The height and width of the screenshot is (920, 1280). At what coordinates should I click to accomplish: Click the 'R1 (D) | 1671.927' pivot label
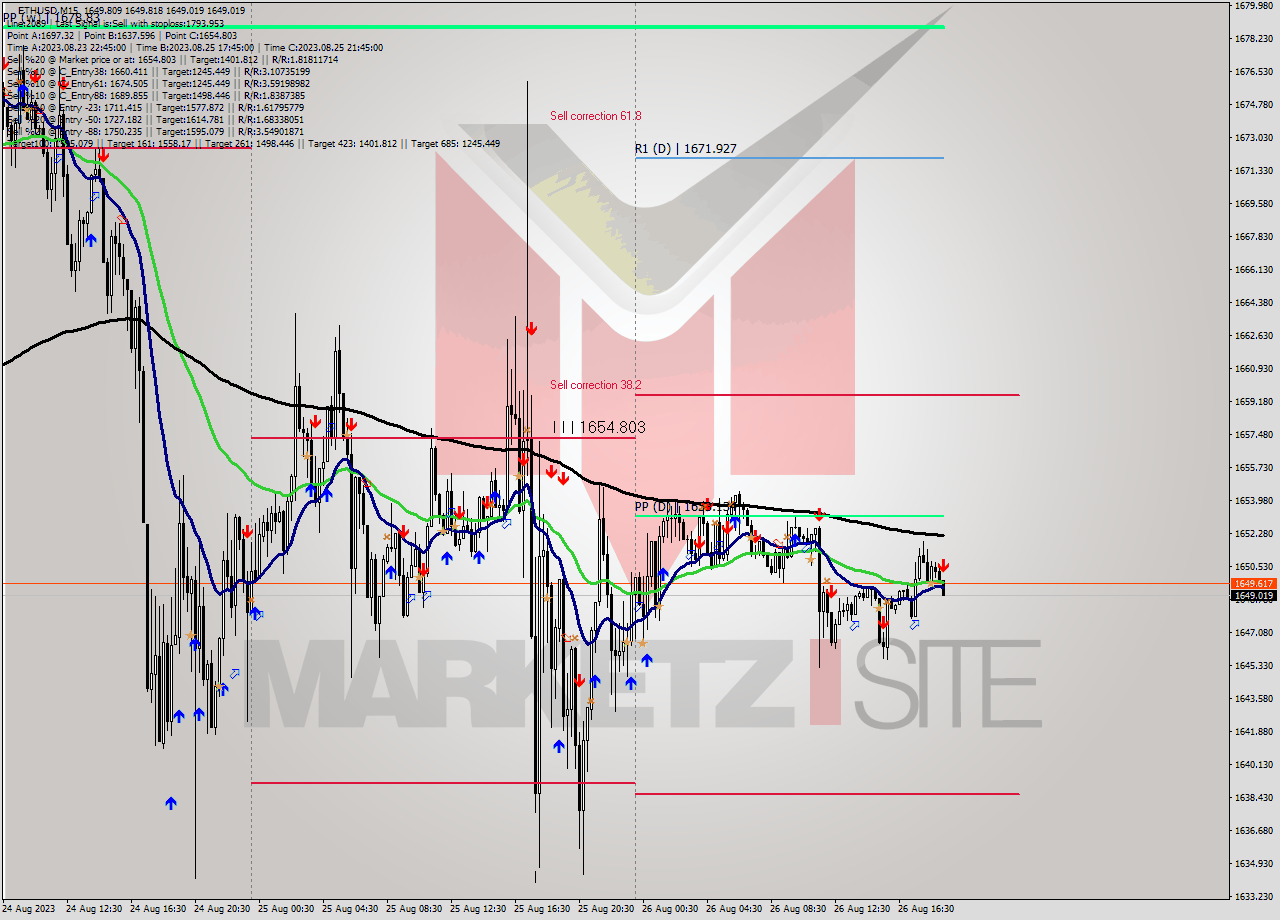pyautogui.click(x=686, y=149)
